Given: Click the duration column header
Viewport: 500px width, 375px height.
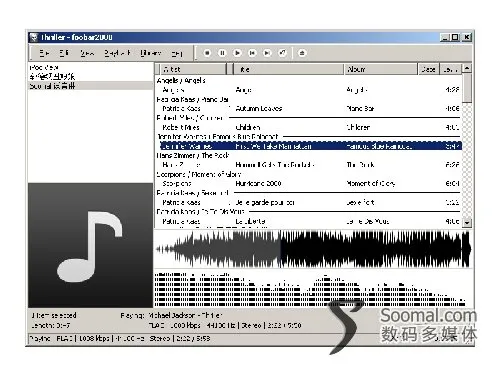Looking at the screenshot, I should 451,69.
